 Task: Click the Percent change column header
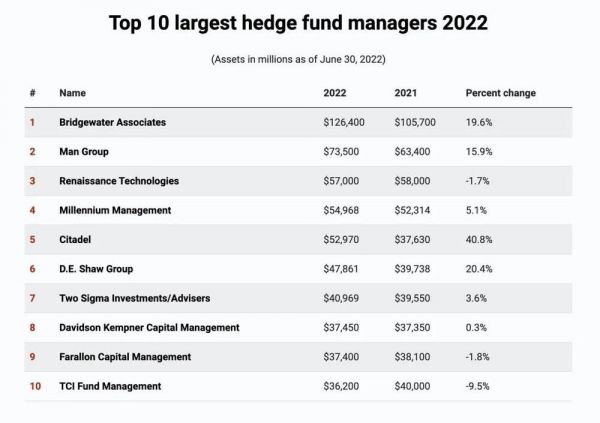(500, 93)
